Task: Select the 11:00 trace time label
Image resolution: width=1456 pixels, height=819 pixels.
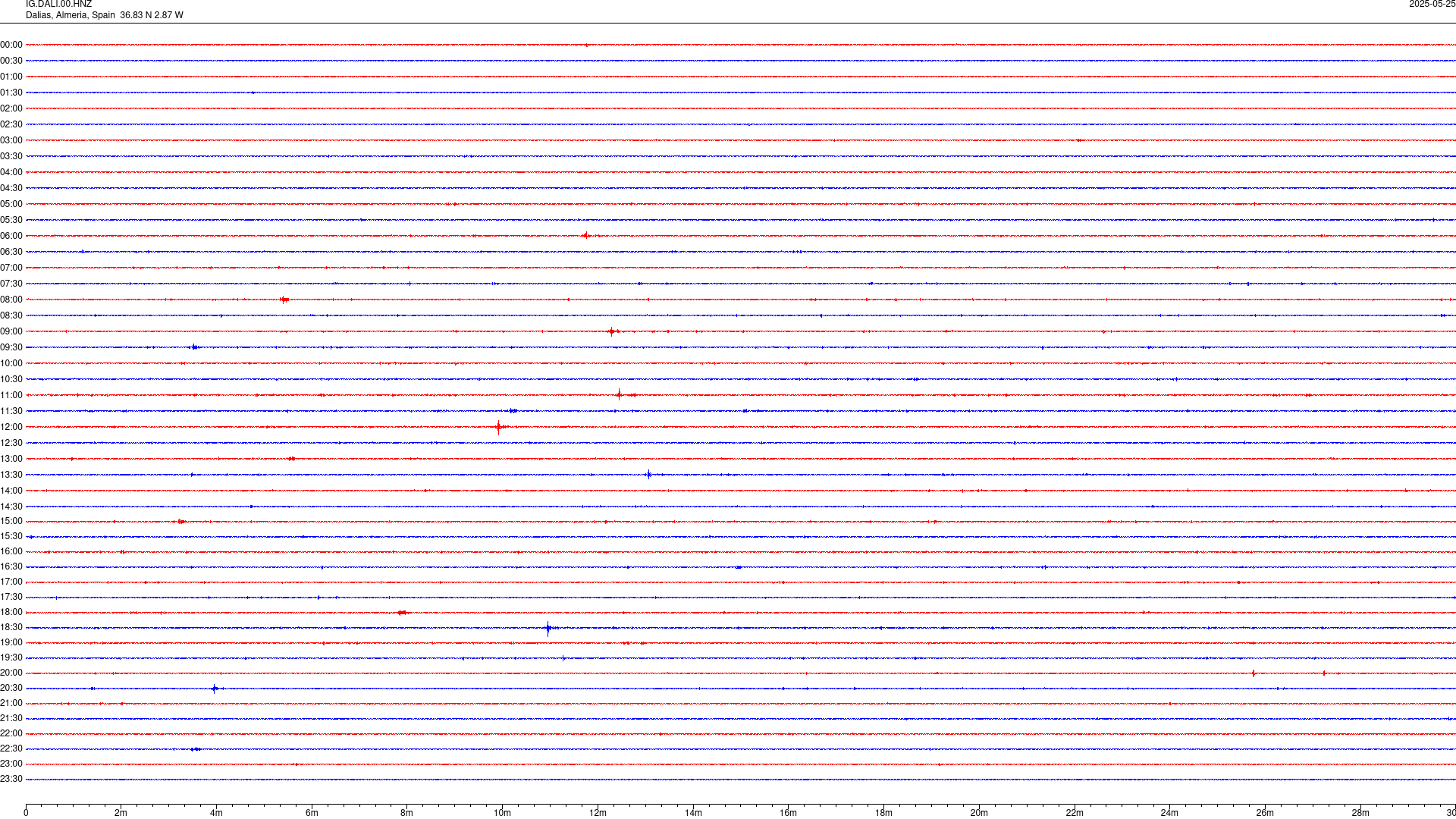Action: [x=11, y=395]
